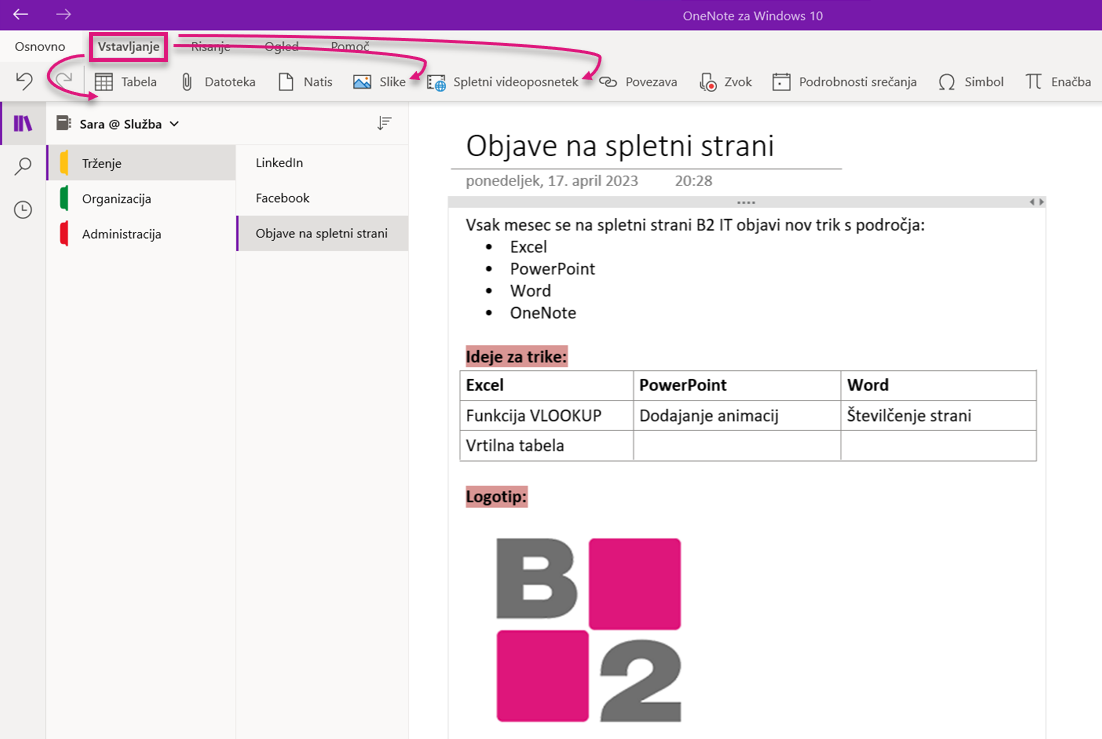
Task: Insert a symbol with Simbol
Action: [971, 82]
